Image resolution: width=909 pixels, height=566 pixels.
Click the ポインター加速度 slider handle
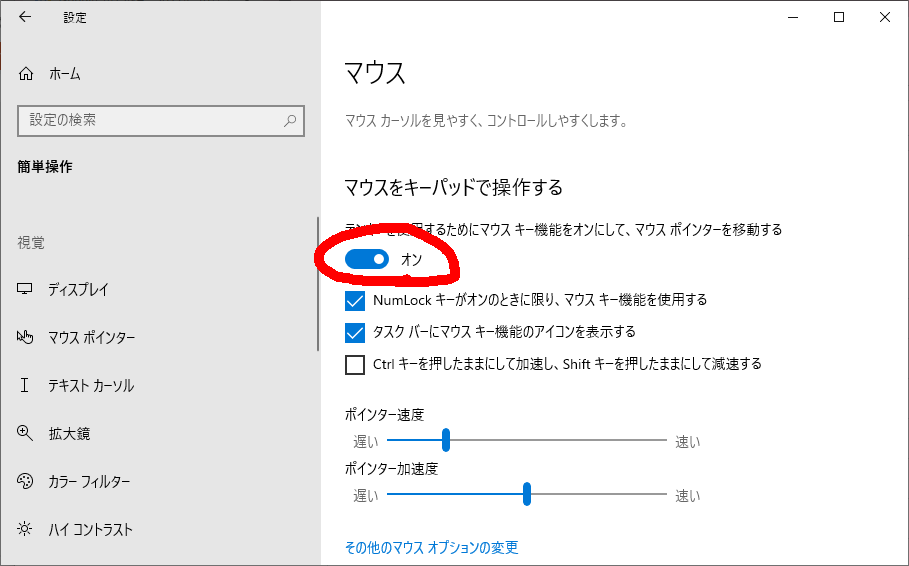click(527, 494)
